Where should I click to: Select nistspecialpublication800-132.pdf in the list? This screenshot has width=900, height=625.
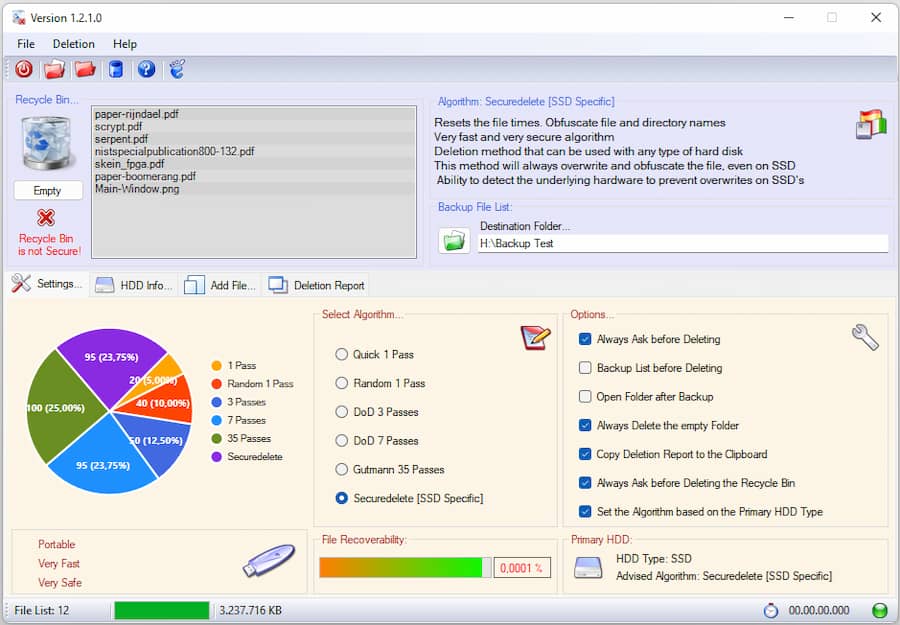(254, 152)
